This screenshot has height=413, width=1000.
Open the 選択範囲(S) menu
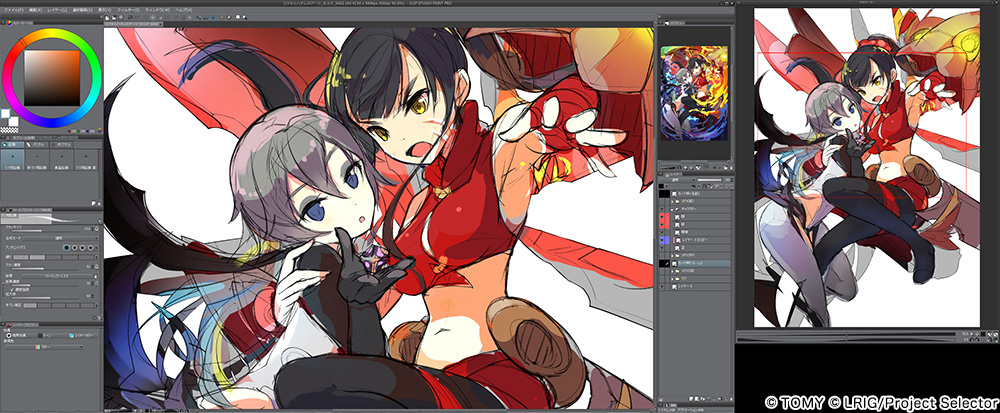[83, 10]
